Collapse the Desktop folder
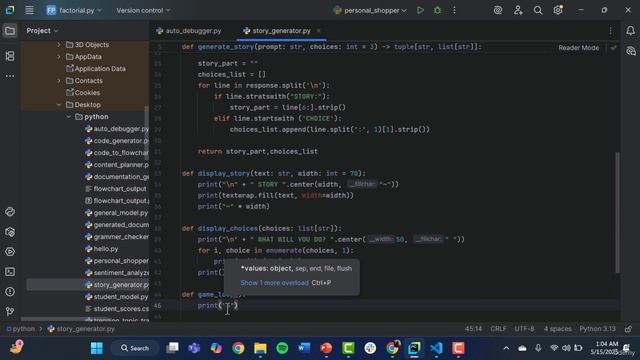Viewport: 640px width, 360px height. pos(59,105)
